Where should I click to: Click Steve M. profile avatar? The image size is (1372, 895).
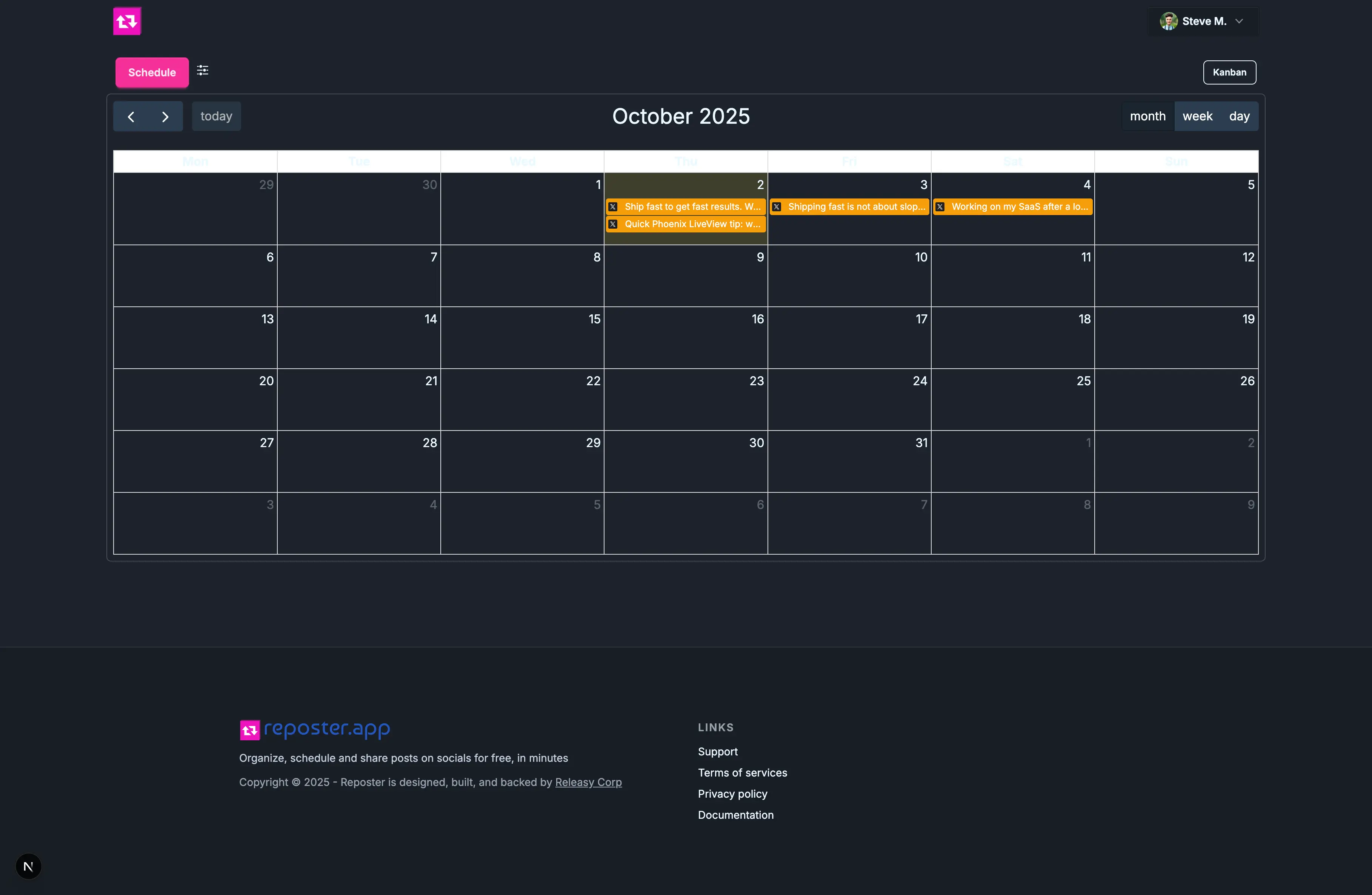(x=1169, y=22)
